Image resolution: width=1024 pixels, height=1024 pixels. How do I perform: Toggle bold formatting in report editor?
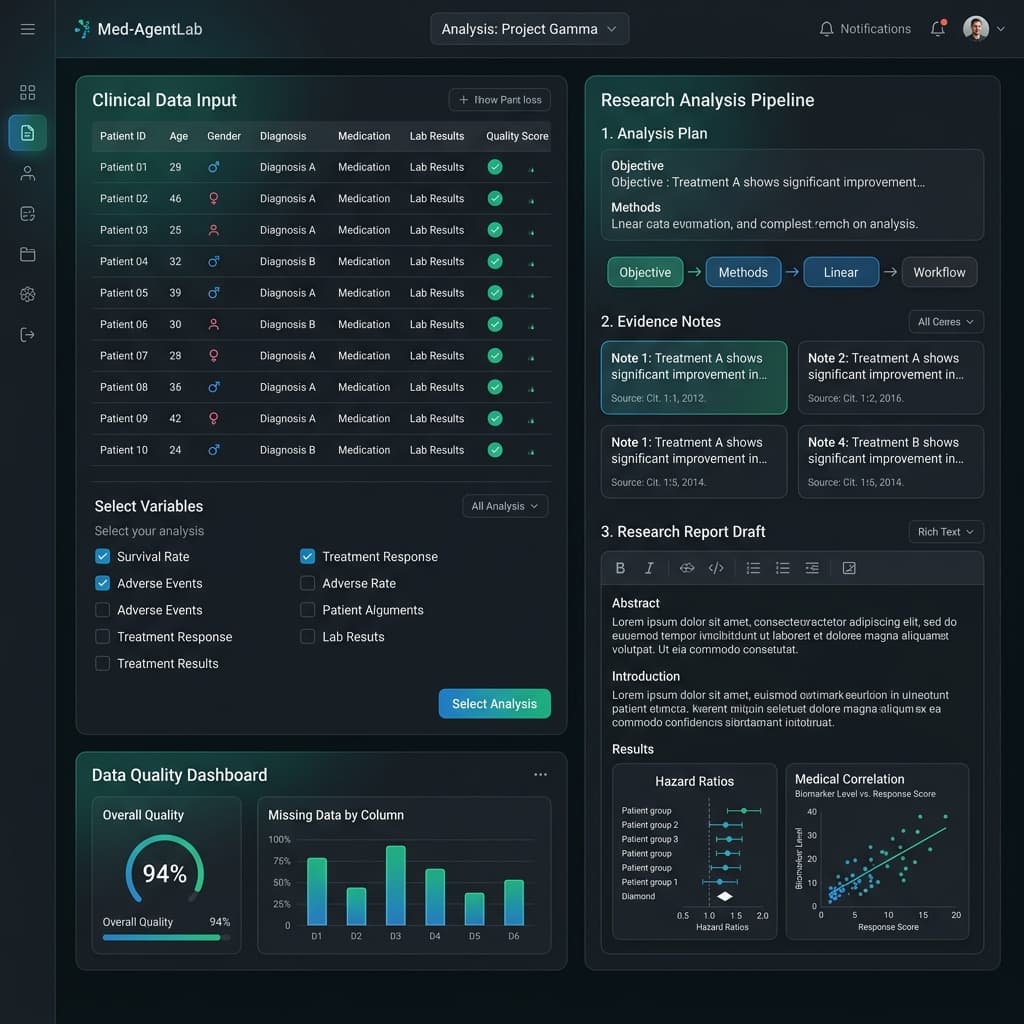pyautogui.click(x=620, y=568)
